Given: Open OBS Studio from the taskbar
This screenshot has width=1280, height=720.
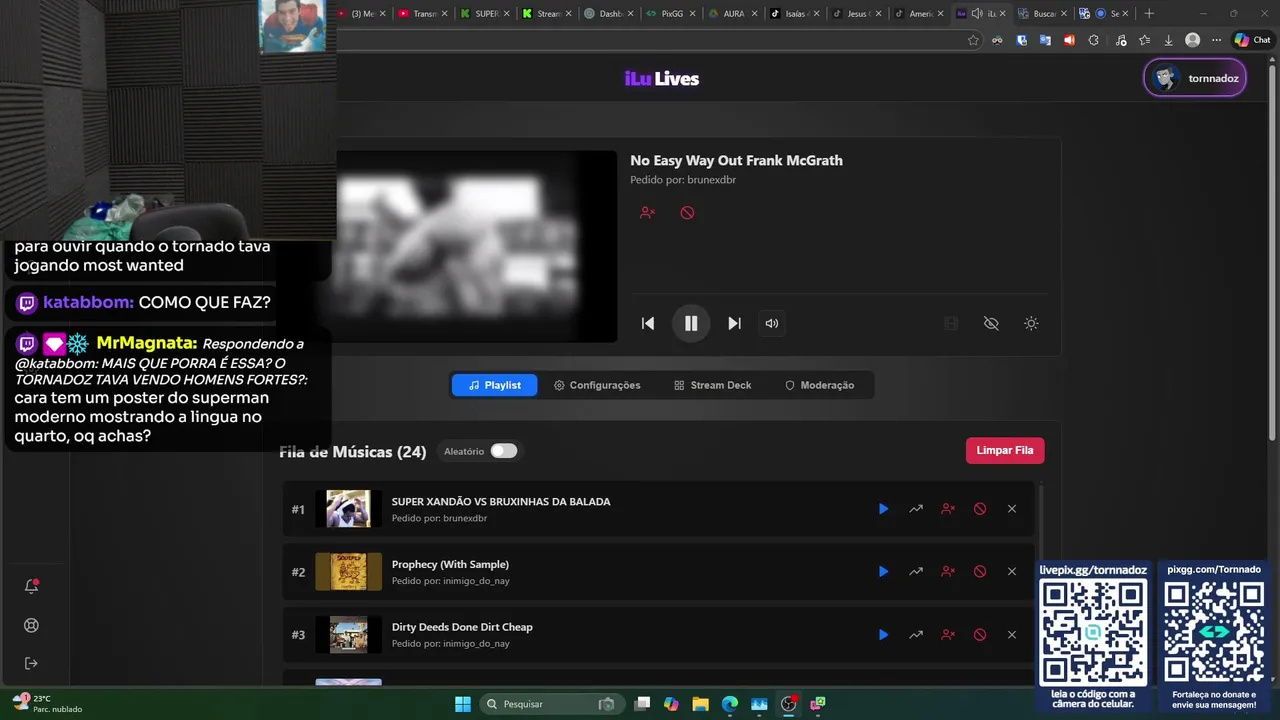Looking at the screenshot, I should point(788,704).
